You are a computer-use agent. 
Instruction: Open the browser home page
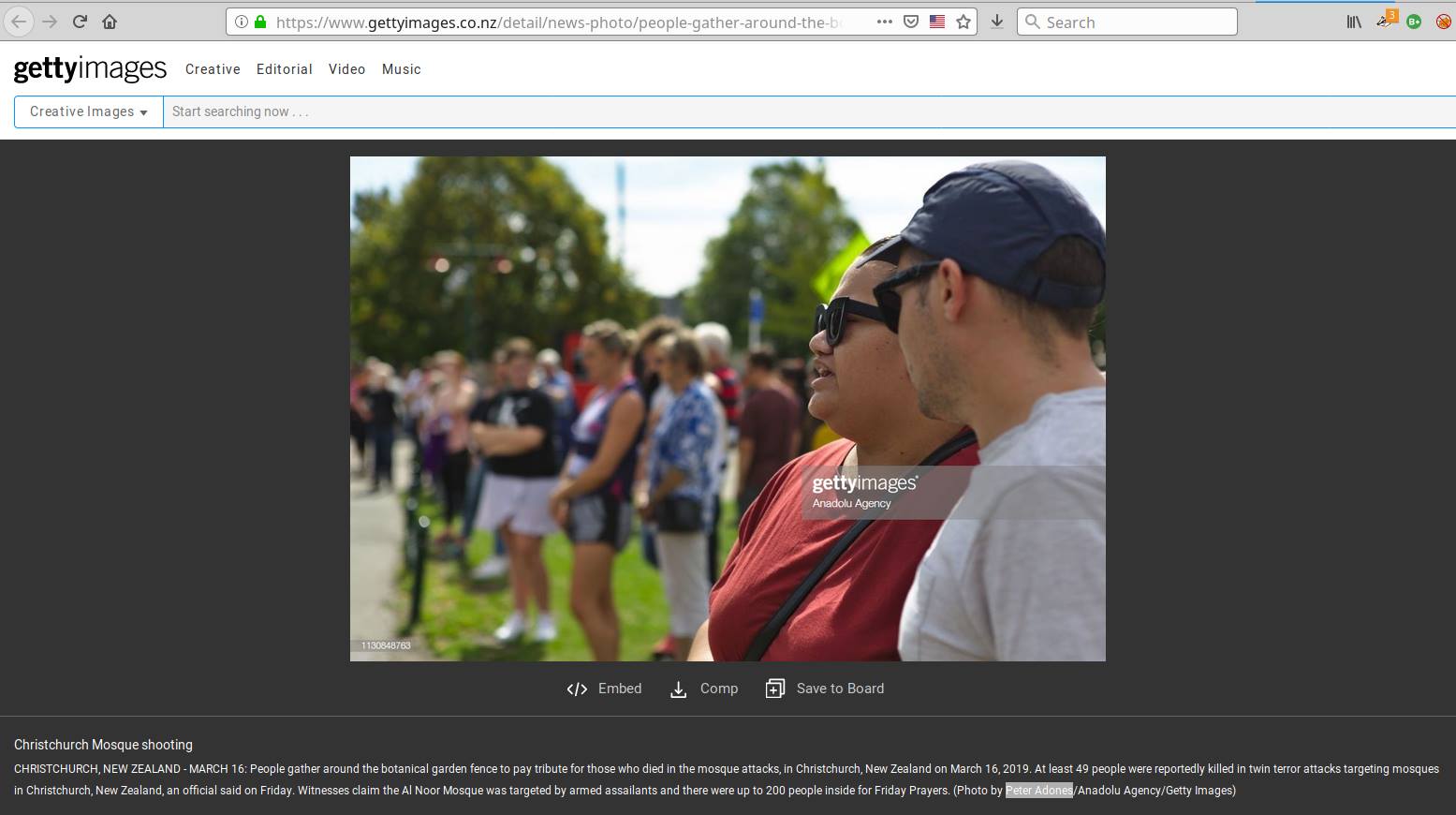coord(110,22)
